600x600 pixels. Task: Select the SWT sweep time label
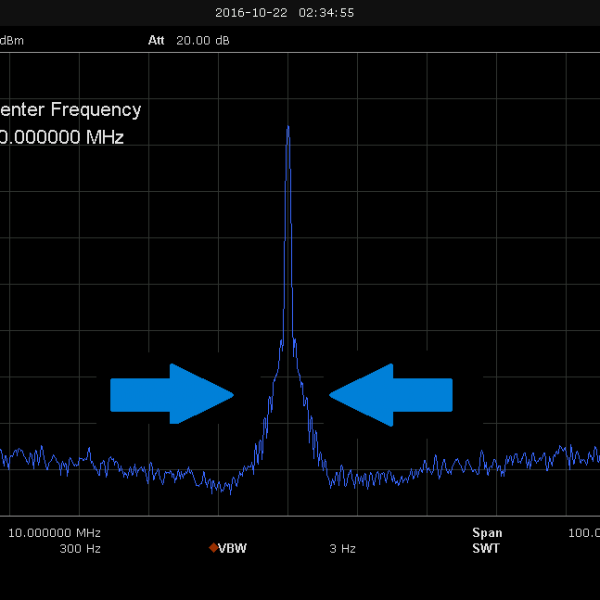point(486,548)
